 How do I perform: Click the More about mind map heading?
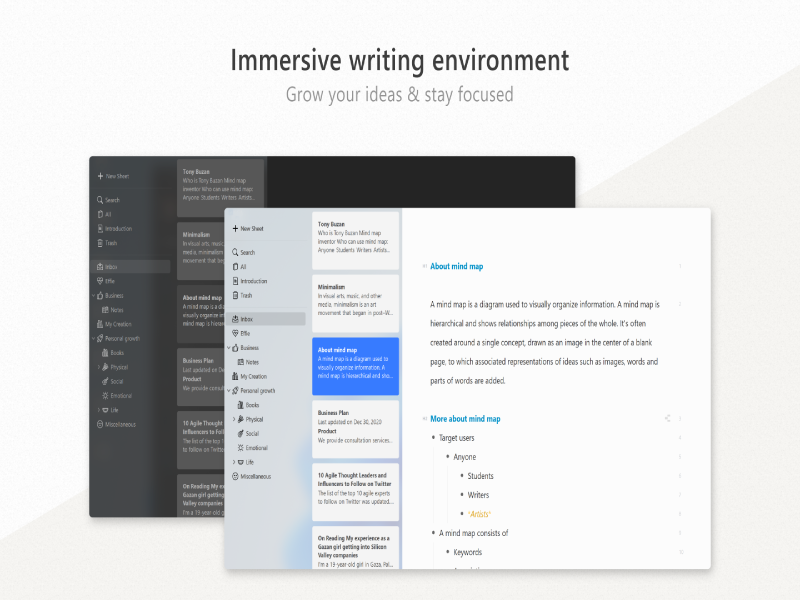[x=465, y=419]
